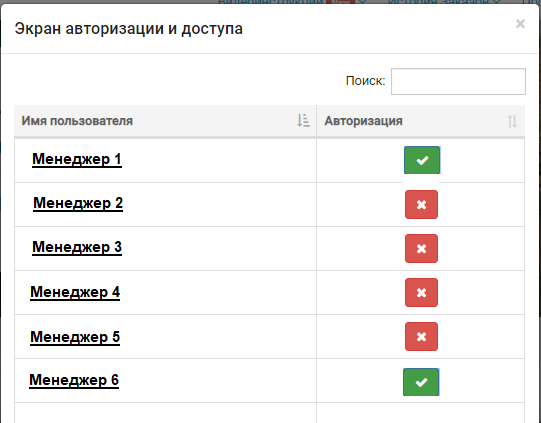This screenshot has width=541, height=423.
Task: Toggle green authorization checkmark for Менеджер 1
Action: (422, 160)
